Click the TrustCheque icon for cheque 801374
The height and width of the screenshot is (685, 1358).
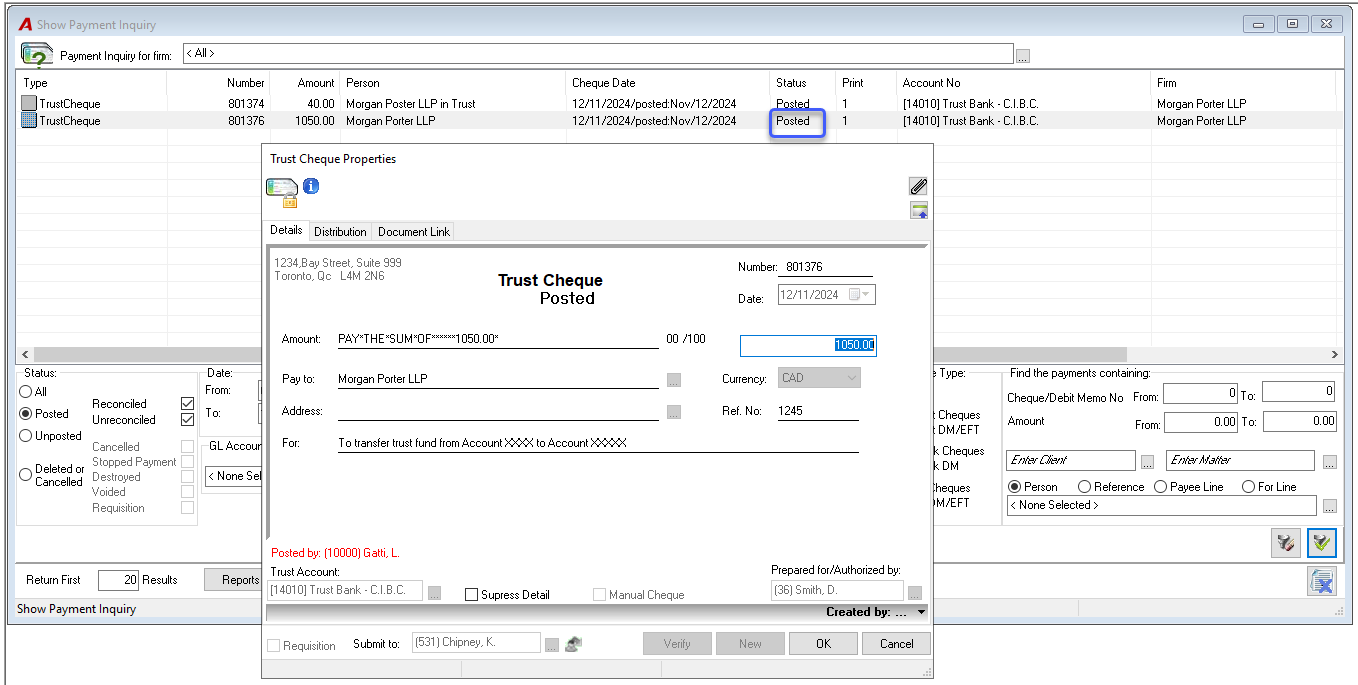coord(29,103)
